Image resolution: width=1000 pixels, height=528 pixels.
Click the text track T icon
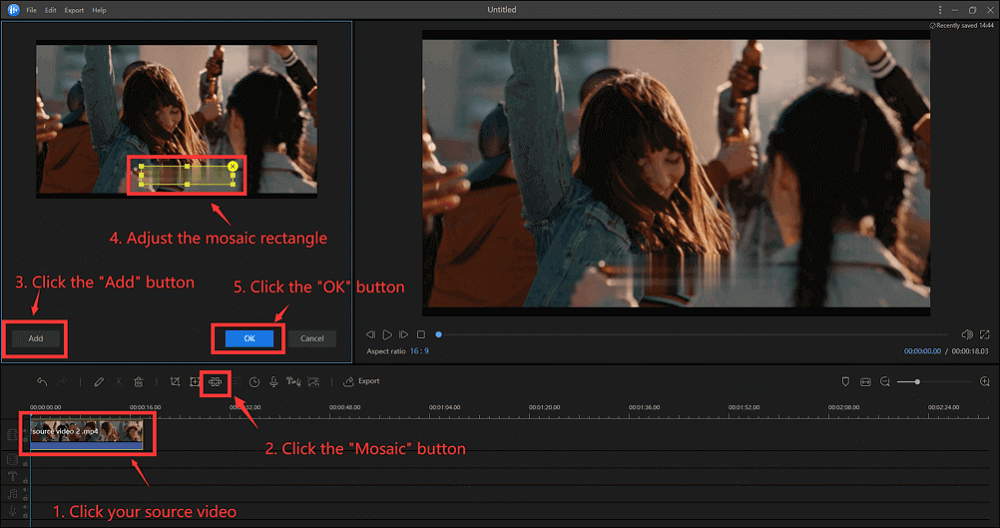click(x=12, y=476)
